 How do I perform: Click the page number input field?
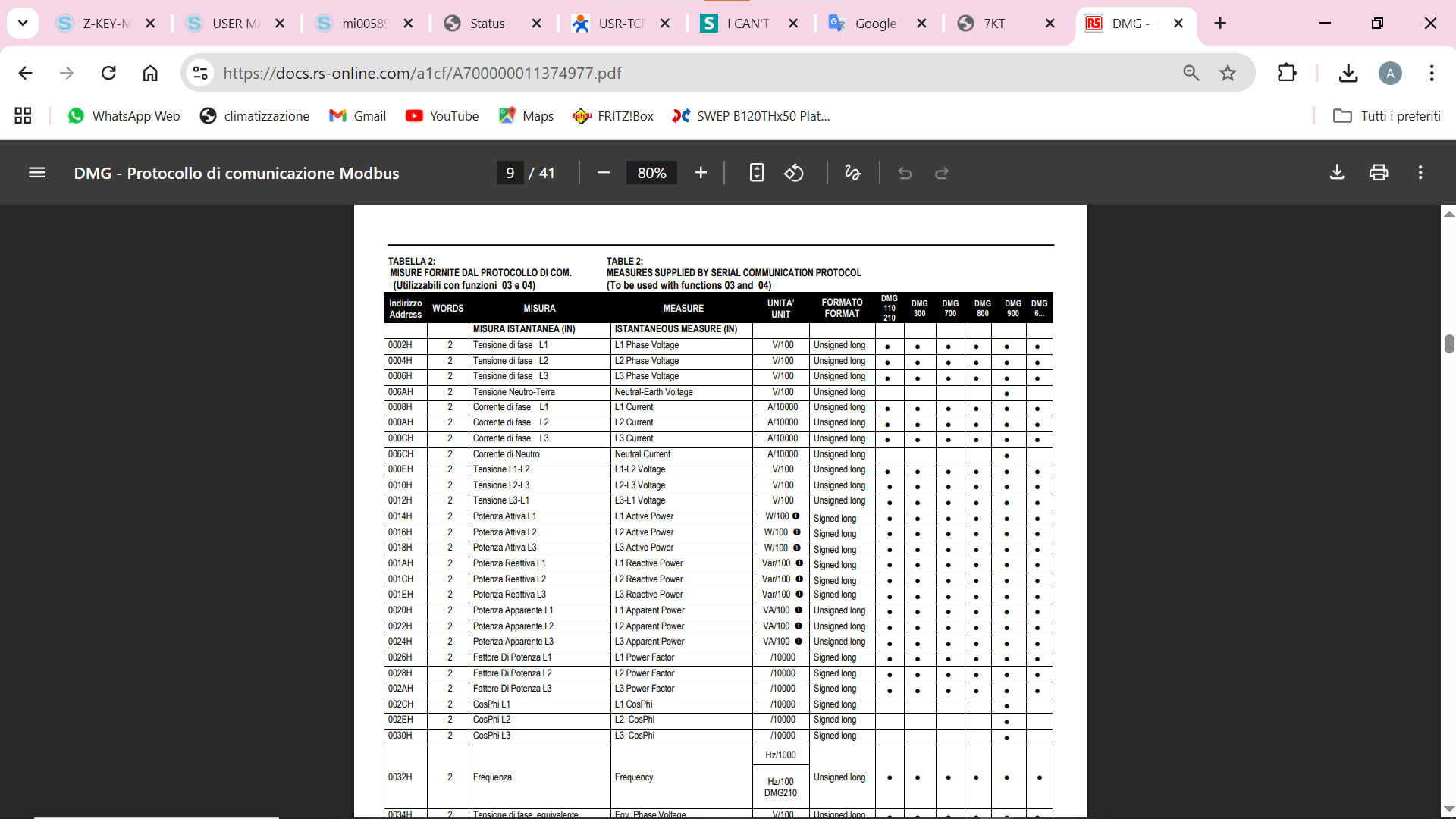point(510,173)
